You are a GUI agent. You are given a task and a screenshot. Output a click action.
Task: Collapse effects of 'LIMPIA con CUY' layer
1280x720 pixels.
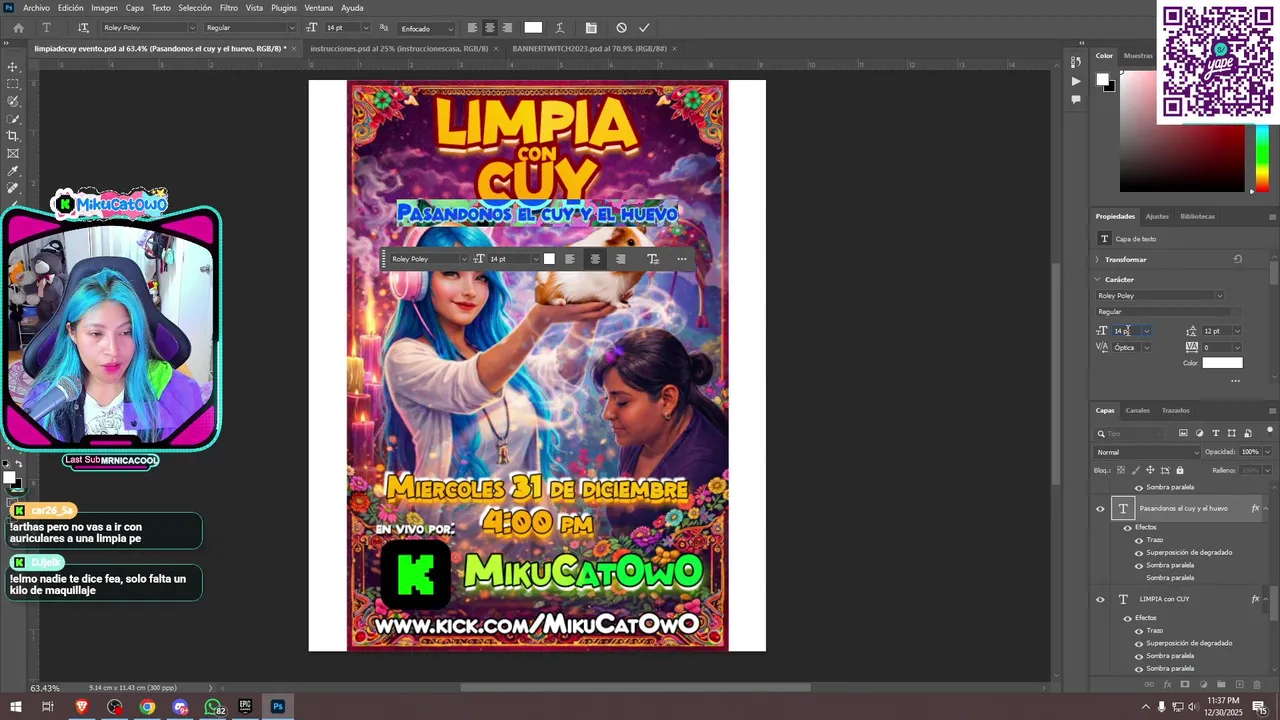(1266, 600)
